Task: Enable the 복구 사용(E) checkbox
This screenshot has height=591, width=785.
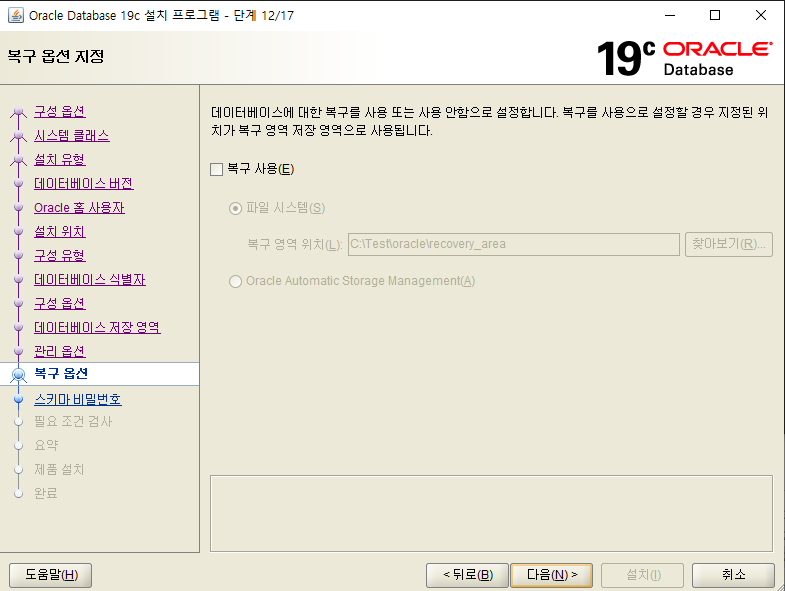Action: pyautogui.click(x=216, y=169)
